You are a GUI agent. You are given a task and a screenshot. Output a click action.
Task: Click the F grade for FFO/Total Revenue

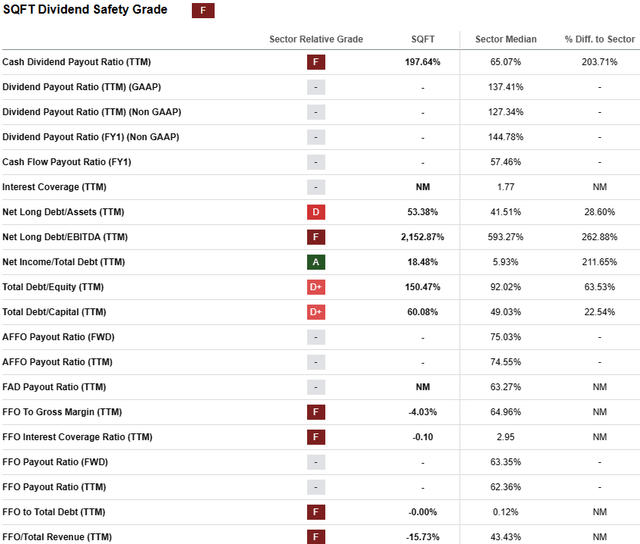tap(316, 537)
